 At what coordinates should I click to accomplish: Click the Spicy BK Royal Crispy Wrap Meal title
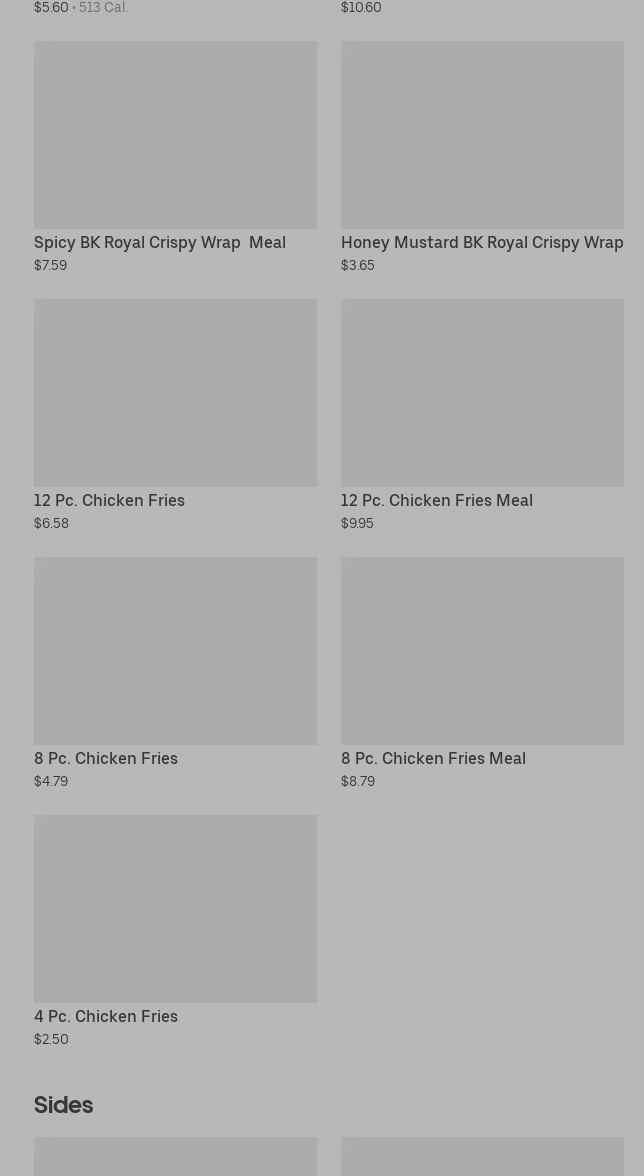[160, 243]
